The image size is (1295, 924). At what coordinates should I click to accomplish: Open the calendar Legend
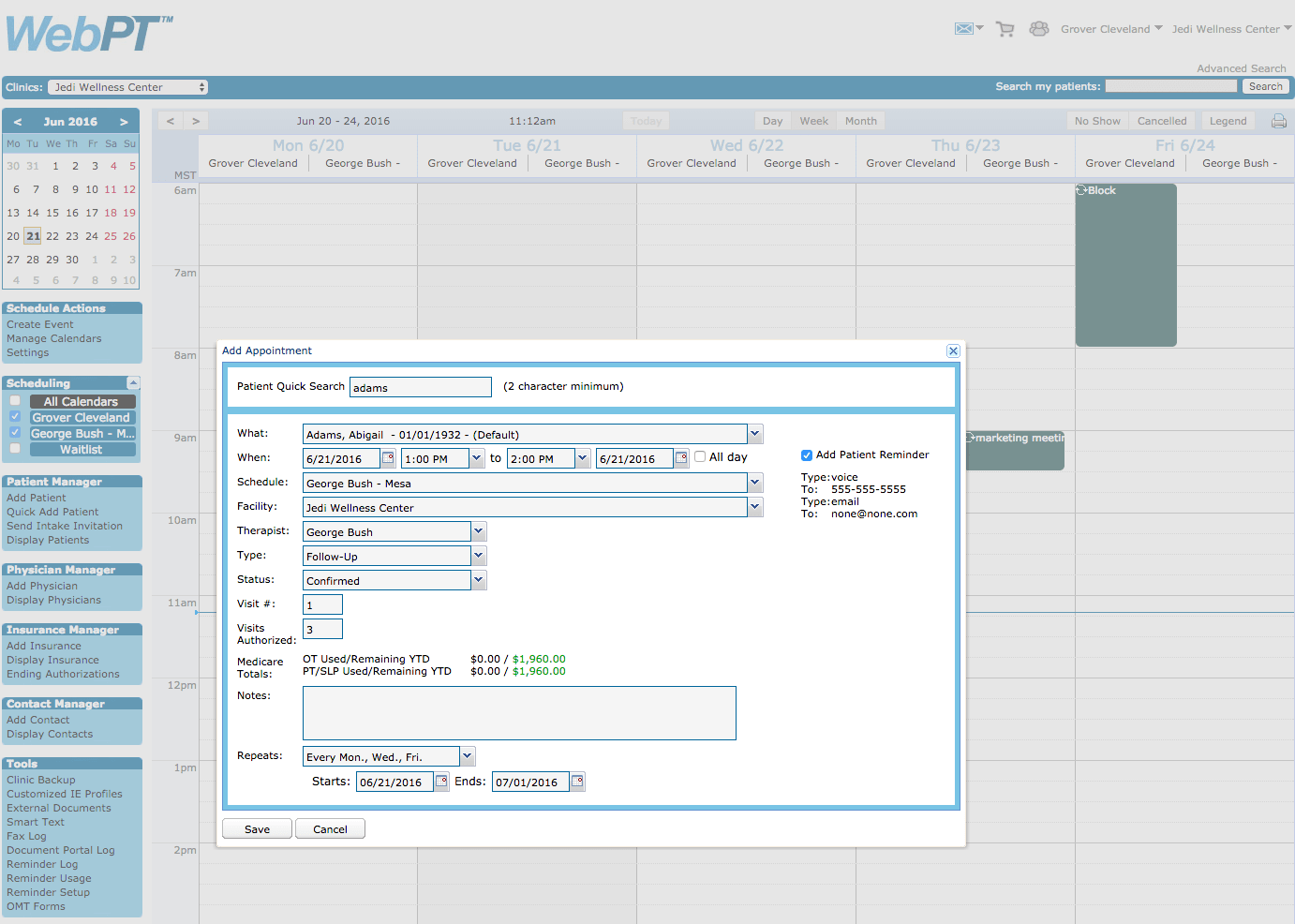pos(1228,121)
